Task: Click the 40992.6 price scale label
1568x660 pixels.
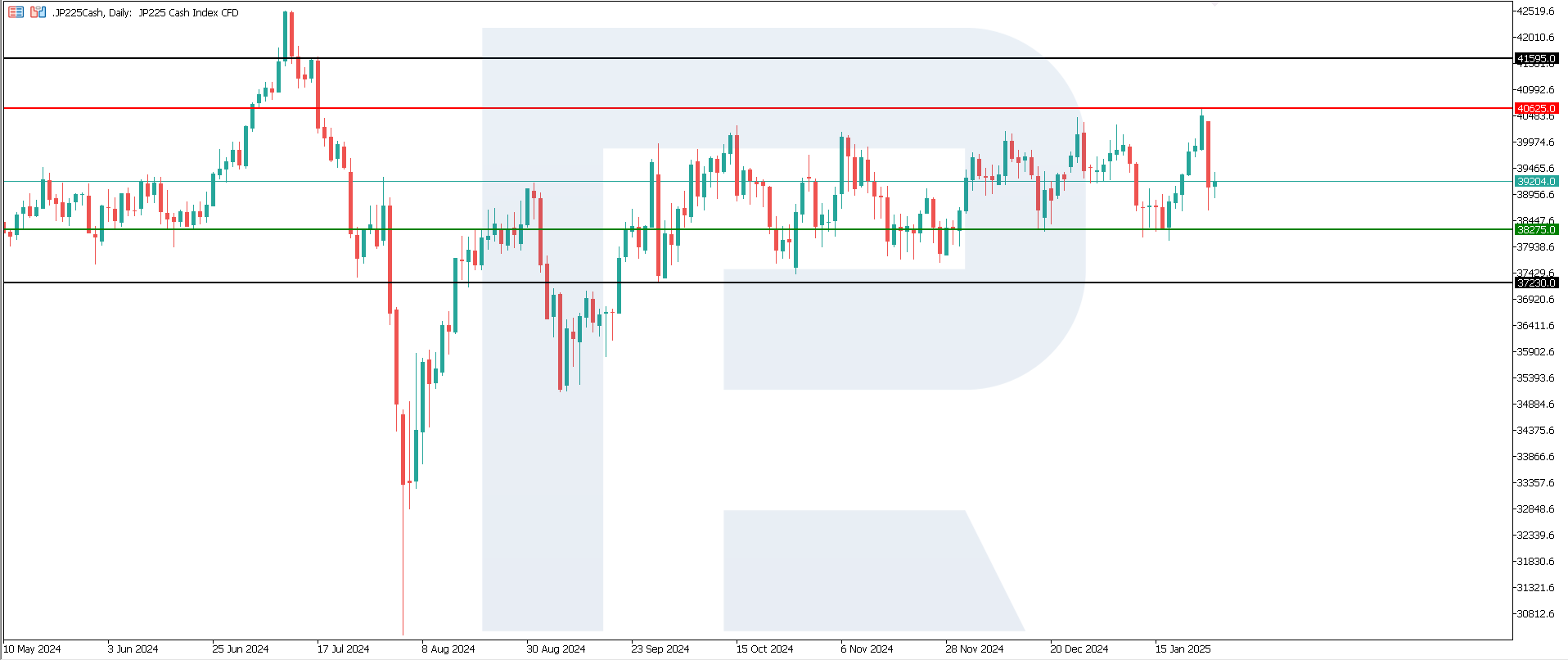Action: [1535, 90]
